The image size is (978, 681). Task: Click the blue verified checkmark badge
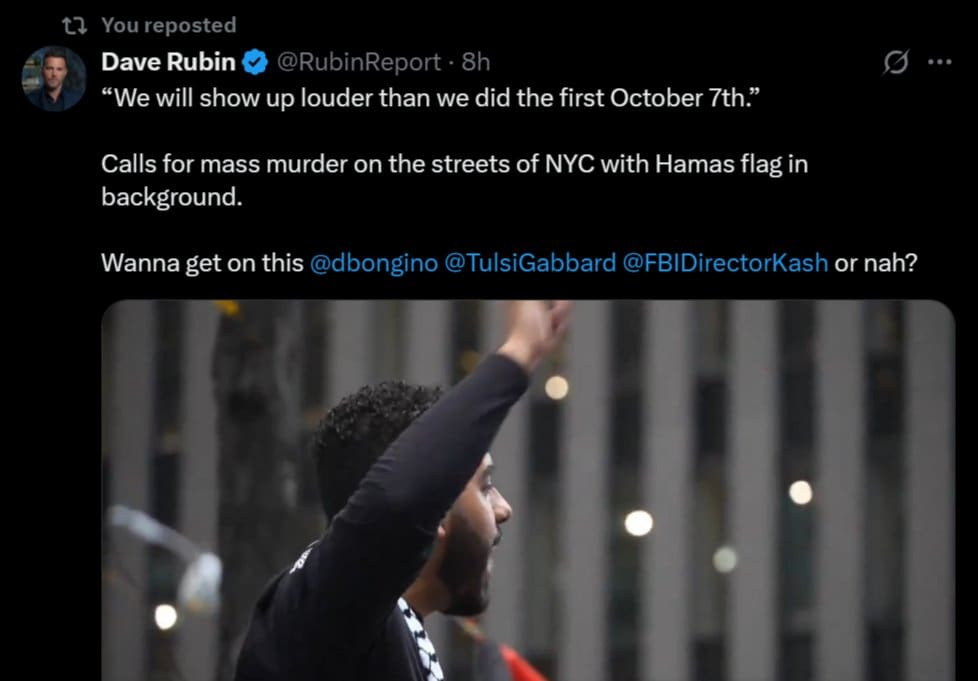pos(254,62)
